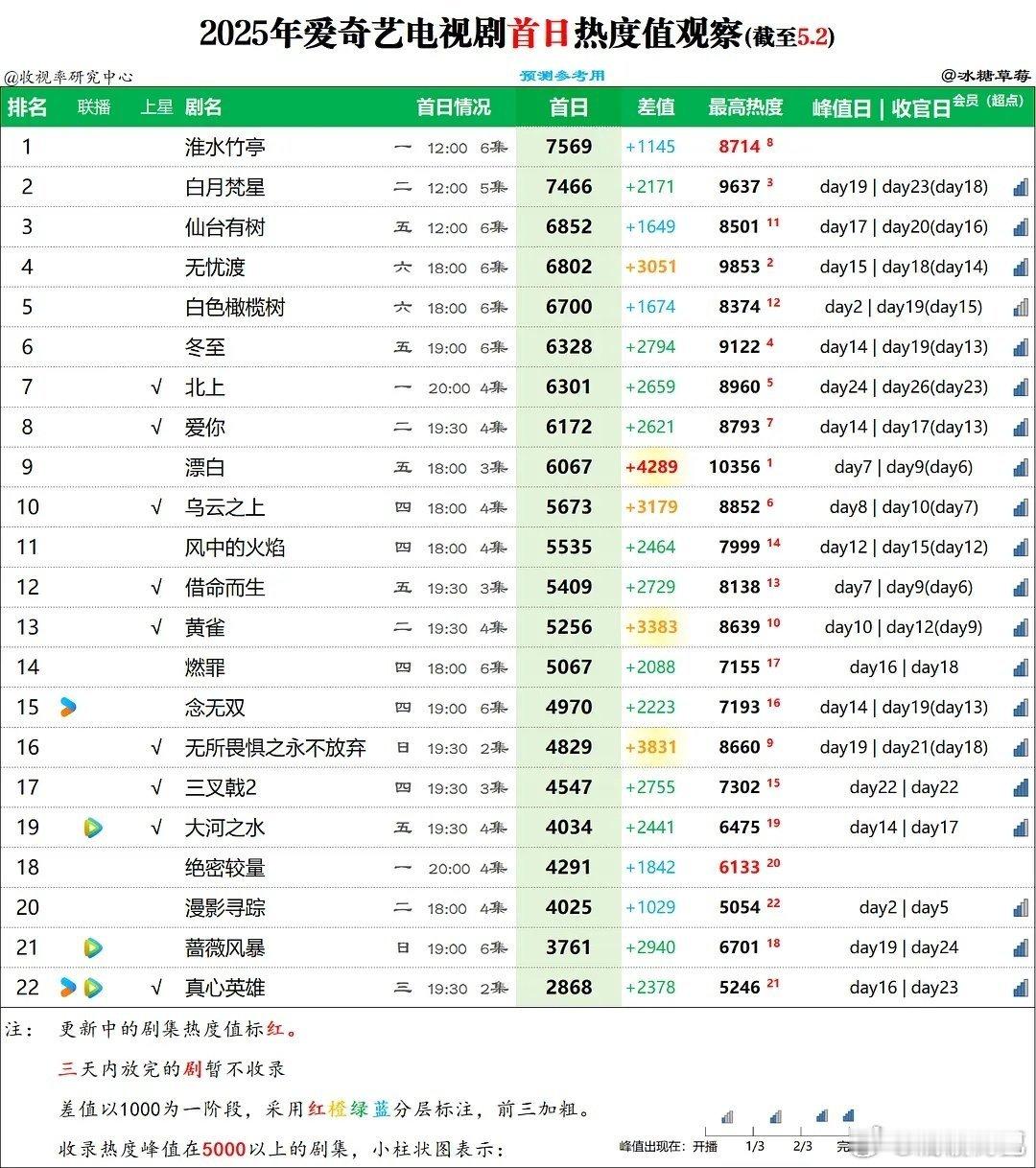Click the bar chart icon in 白月梵星 row

coord(1021,187)
